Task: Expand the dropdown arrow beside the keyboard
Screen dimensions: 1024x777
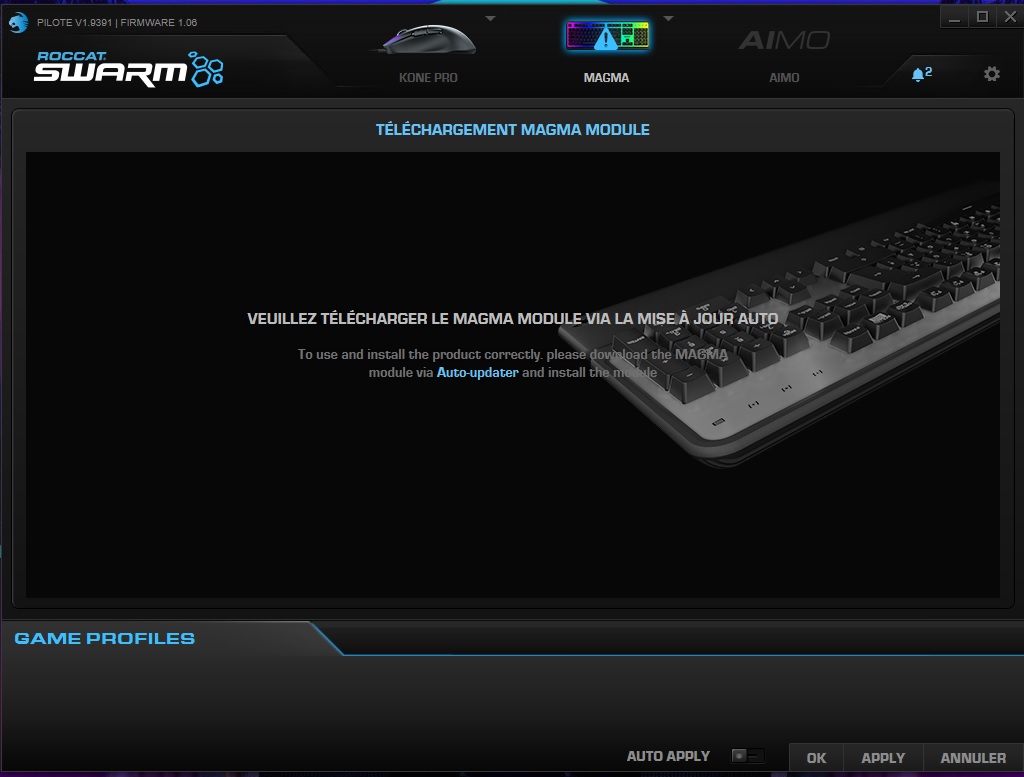Action: point(668,18)
